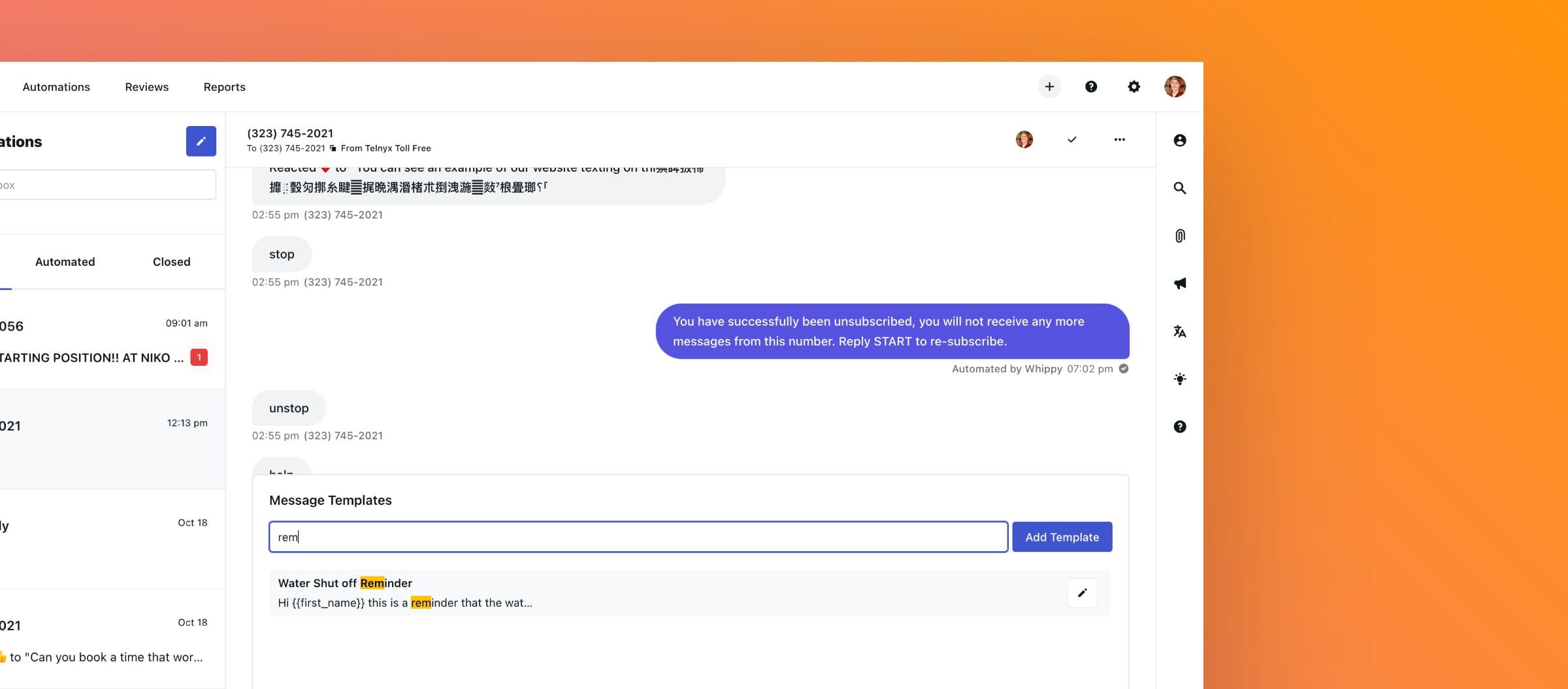Viewport: 1568px width, 689px height.
Task: Open the three-dot conversation options menu
Action: coord(1119,140)
